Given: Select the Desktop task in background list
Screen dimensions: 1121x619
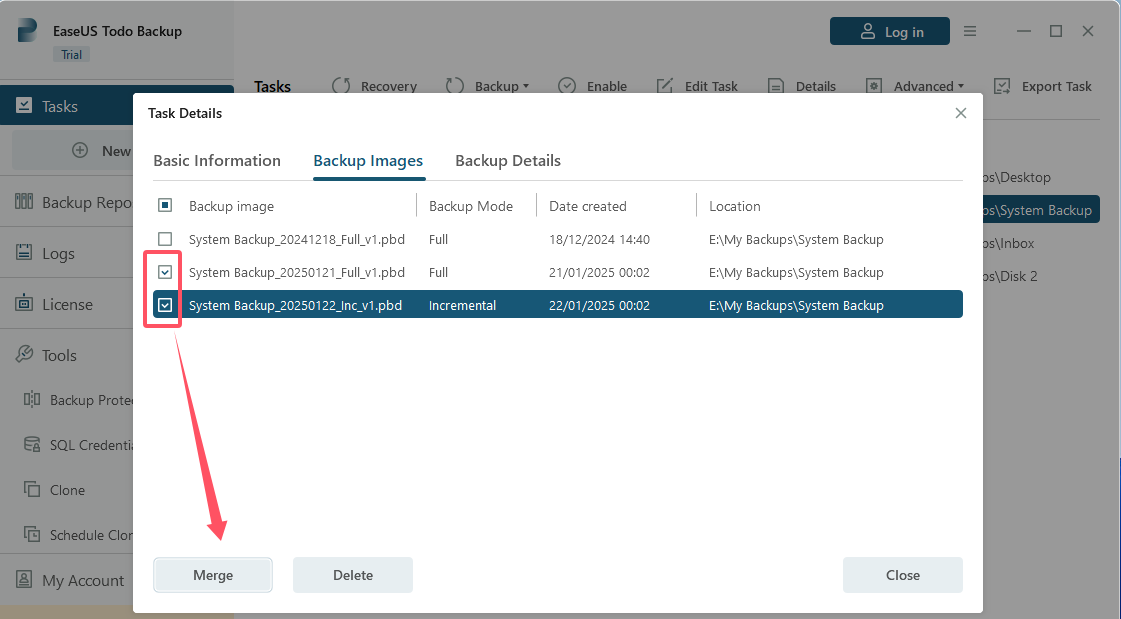Looking at the screenshot, I should pyautogui.click(x=1017, y=177).
